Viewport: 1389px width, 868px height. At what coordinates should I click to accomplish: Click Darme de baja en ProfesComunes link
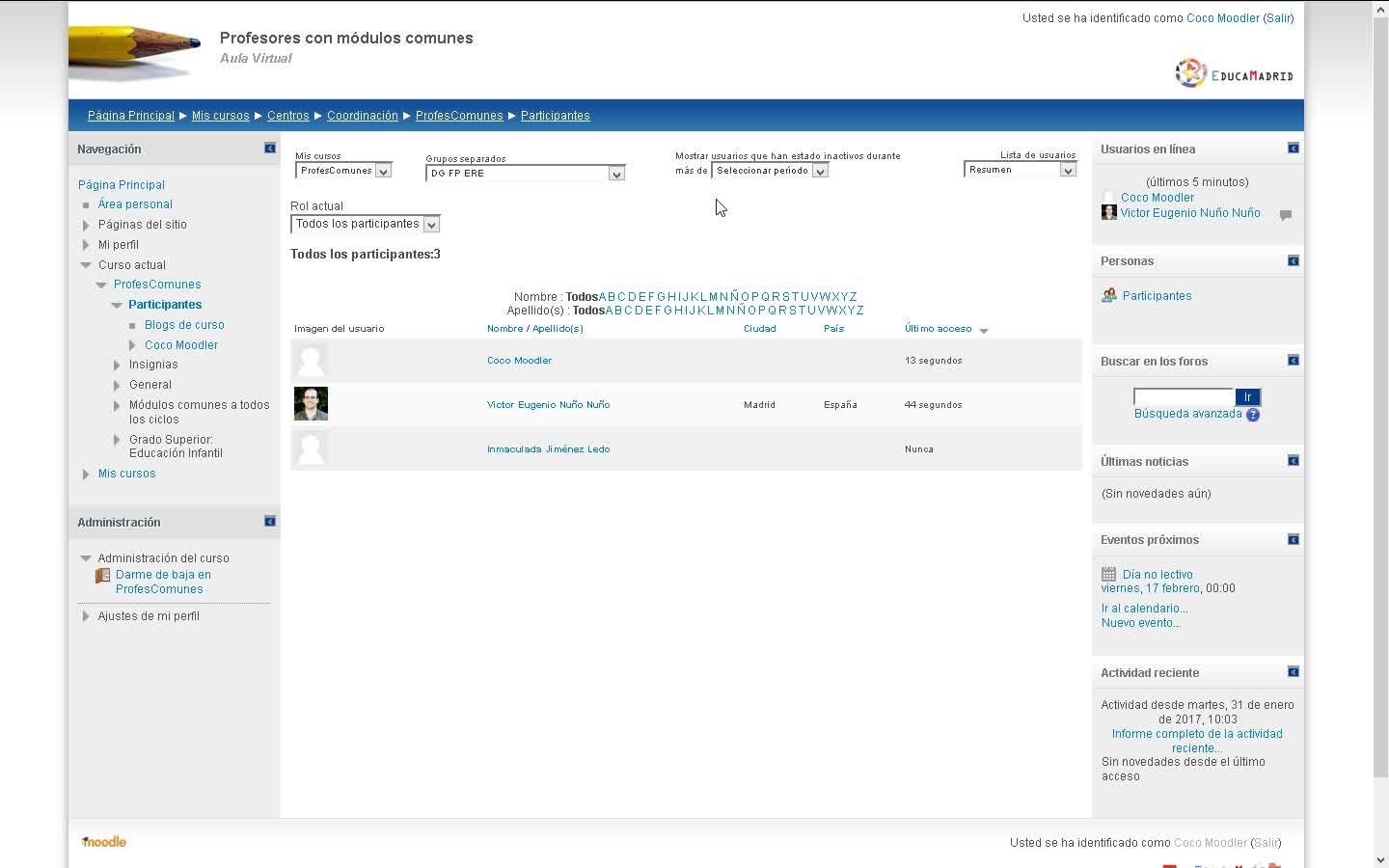click(163, 582)
